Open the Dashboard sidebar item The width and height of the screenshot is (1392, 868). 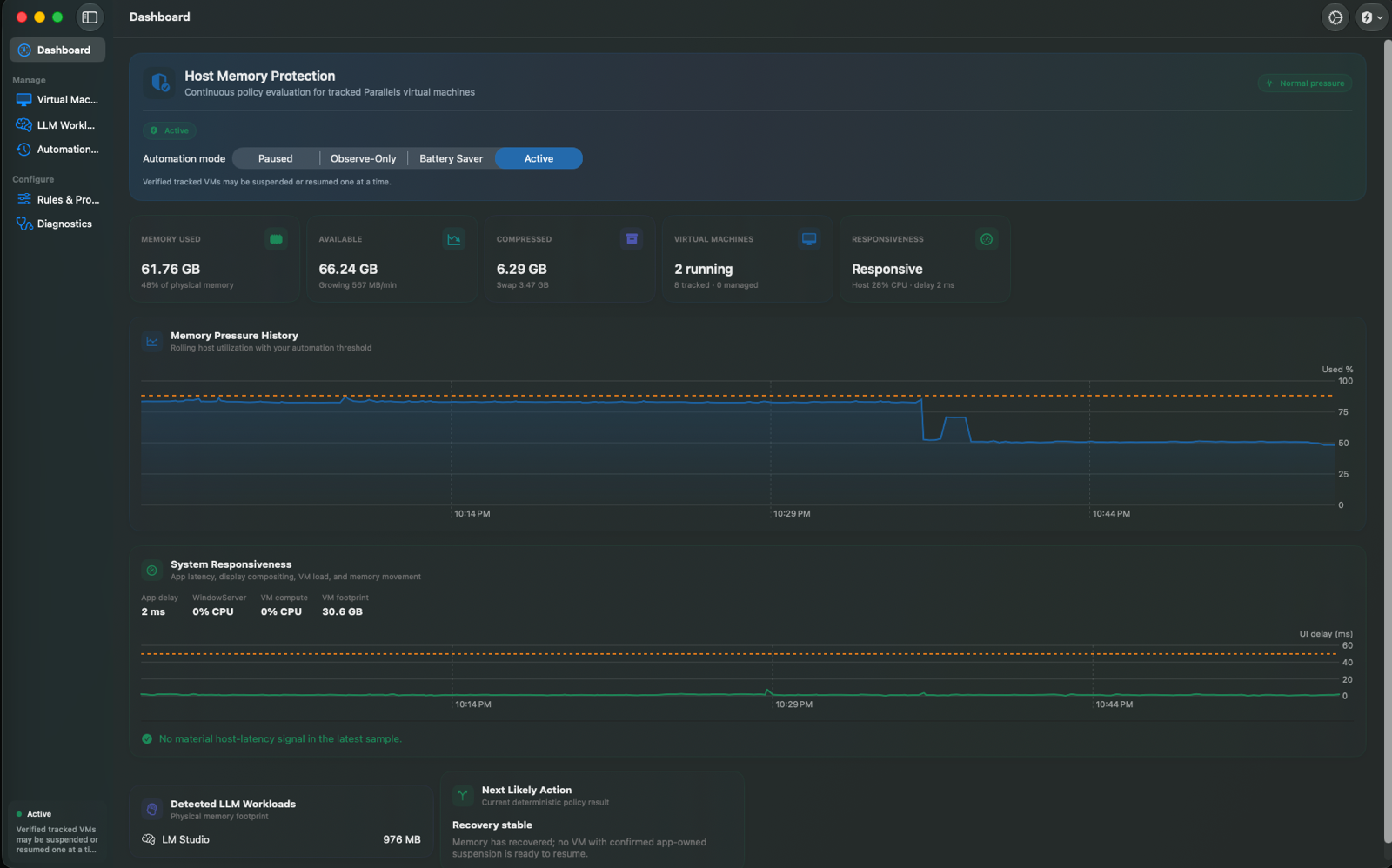pyautogui.click(x=57, y=50)
